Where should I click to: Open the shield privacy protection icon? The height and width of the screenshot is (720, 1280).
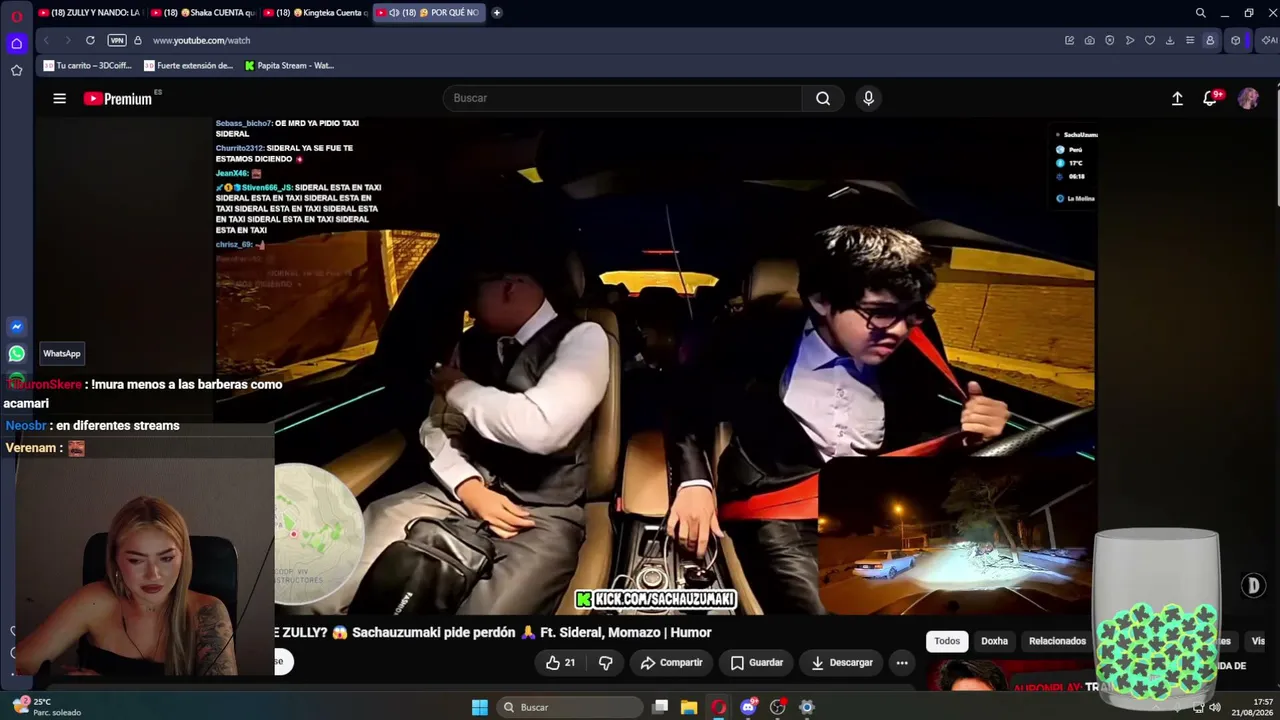click(1109, 40)
